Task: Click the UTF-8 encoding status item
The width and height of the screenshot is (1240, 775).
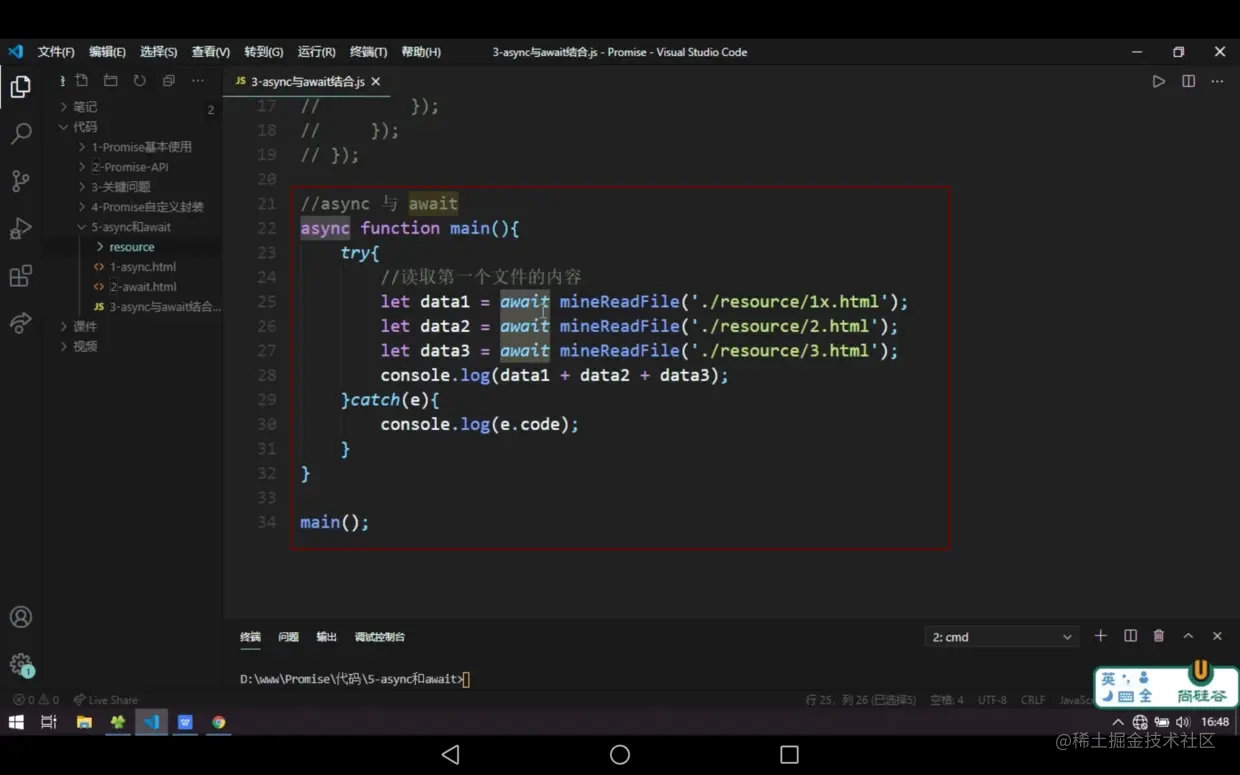Action: [x=992, y=700]
